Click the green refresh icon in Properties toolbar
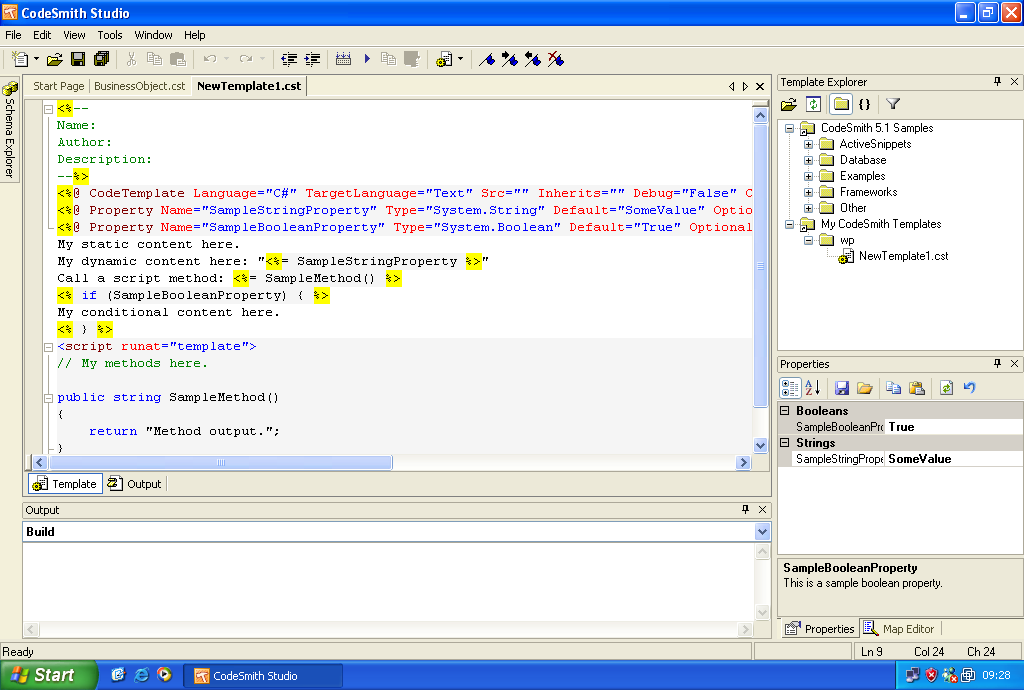Screen dimensions: 1024x690 point(946,388)
